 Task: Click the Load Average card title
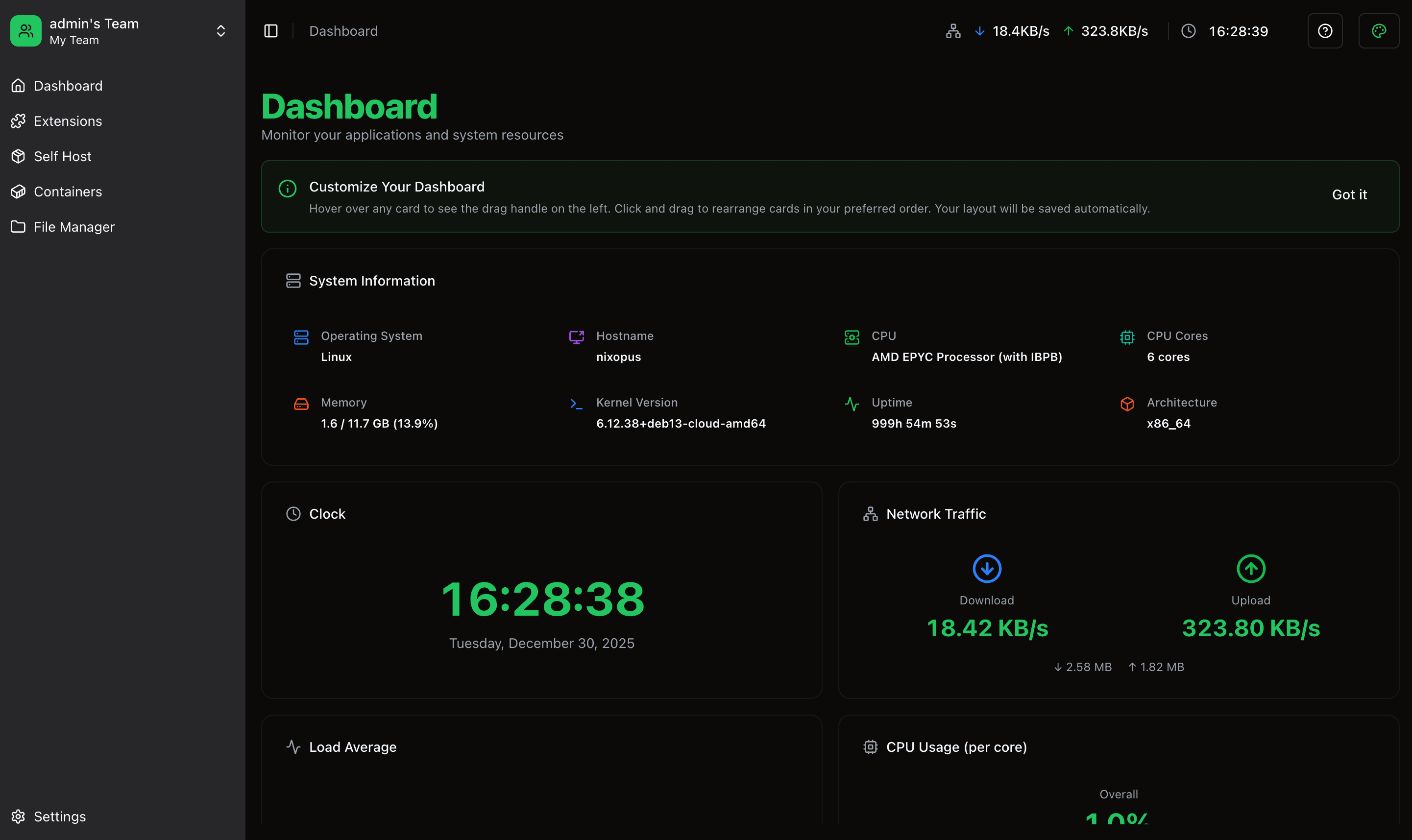(352, 746)
